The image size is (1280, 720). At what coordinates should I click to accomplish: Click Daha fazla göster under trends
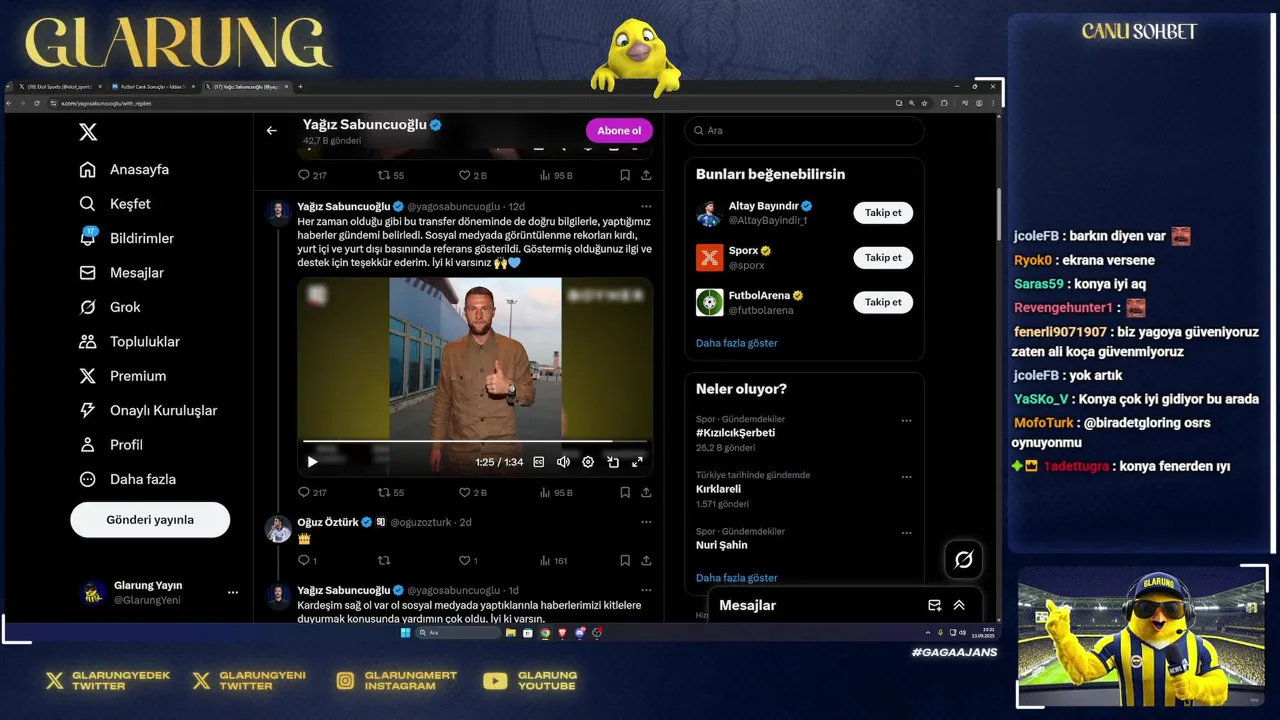pos(736,578)
